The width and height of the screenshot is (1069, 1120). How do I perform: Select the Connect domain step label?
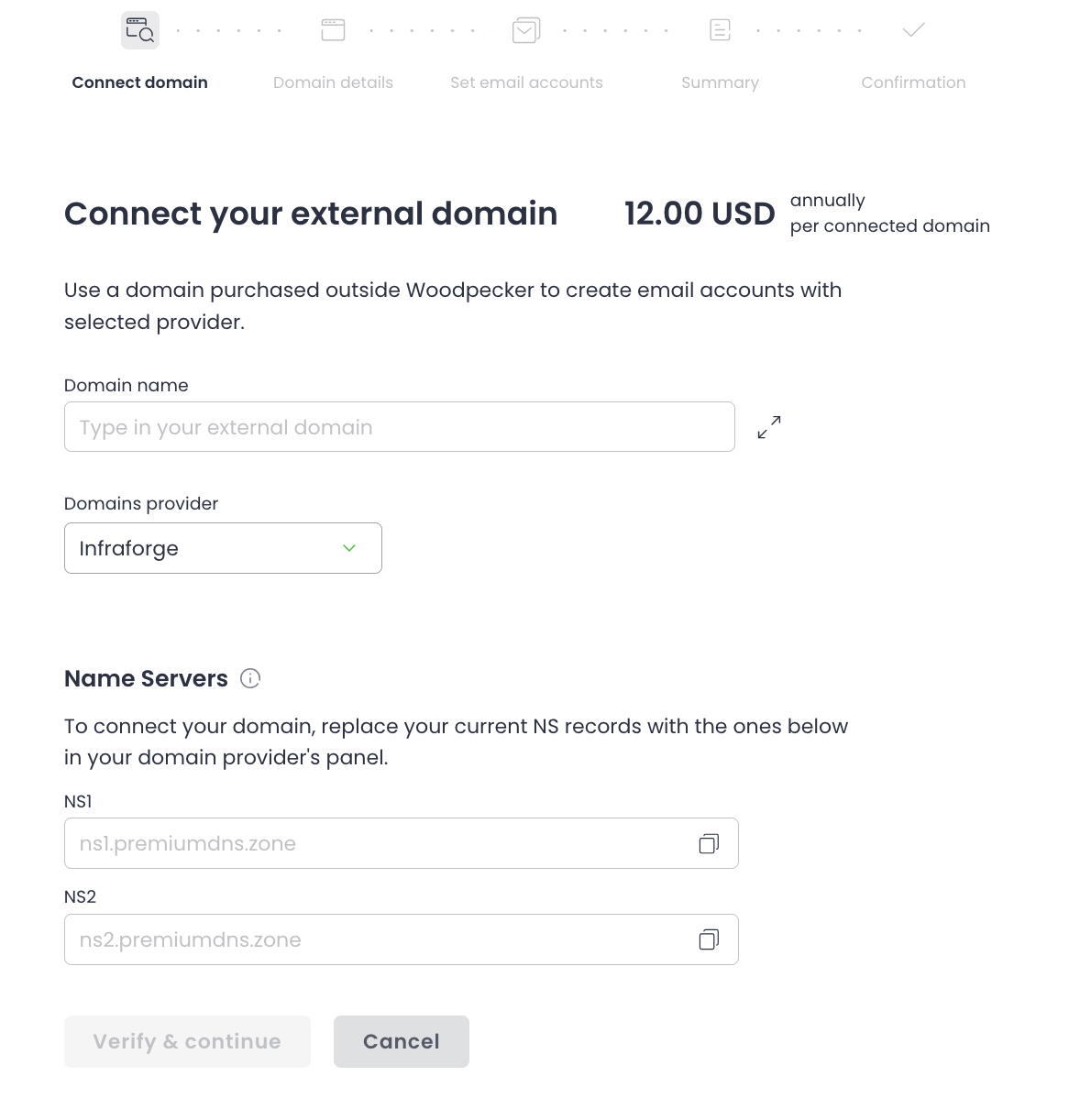click(139, 82)
